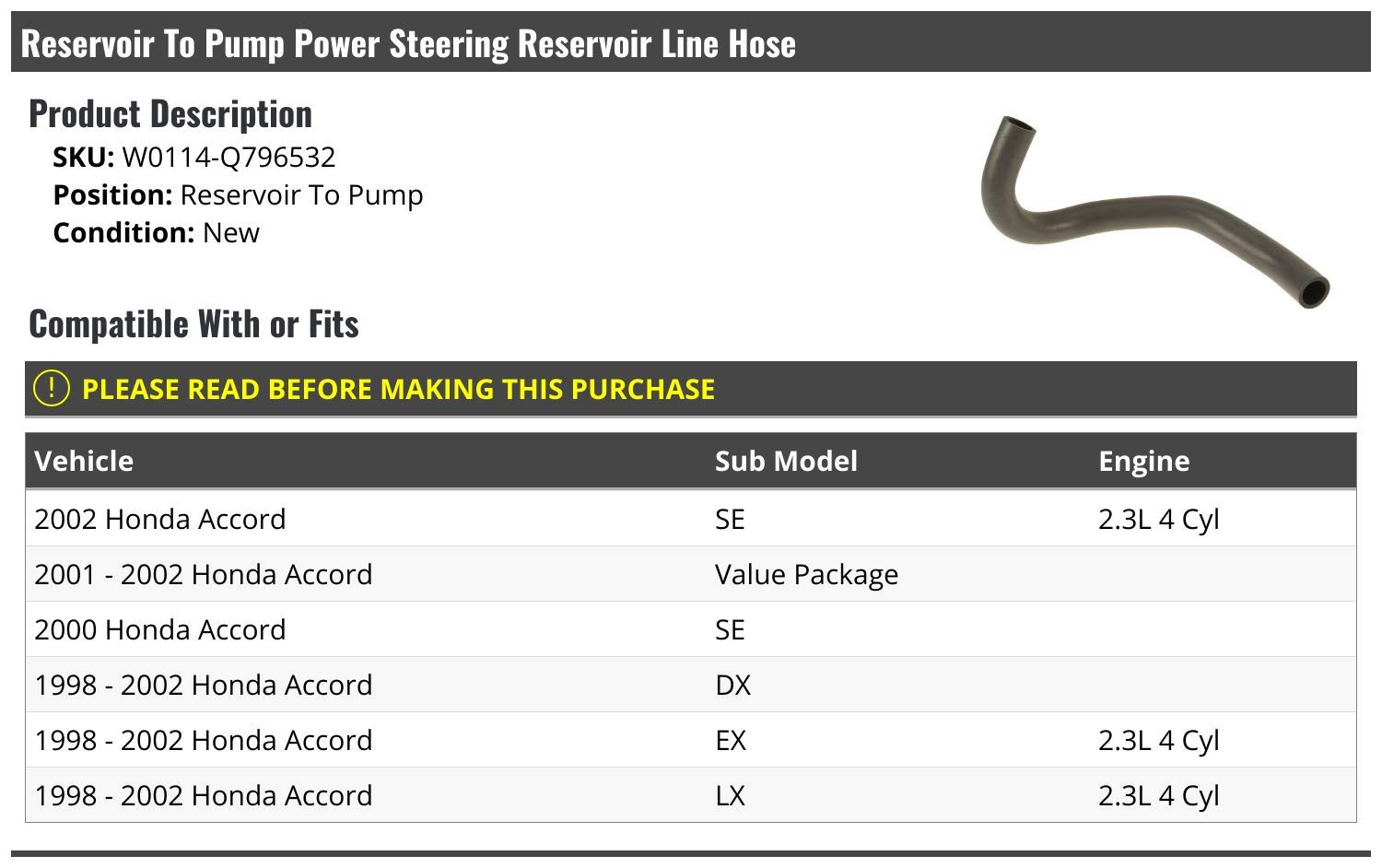Click the yellow warning exclamation icon
This screenshot has height=868, width=1382.
click(x=52, y=388)
